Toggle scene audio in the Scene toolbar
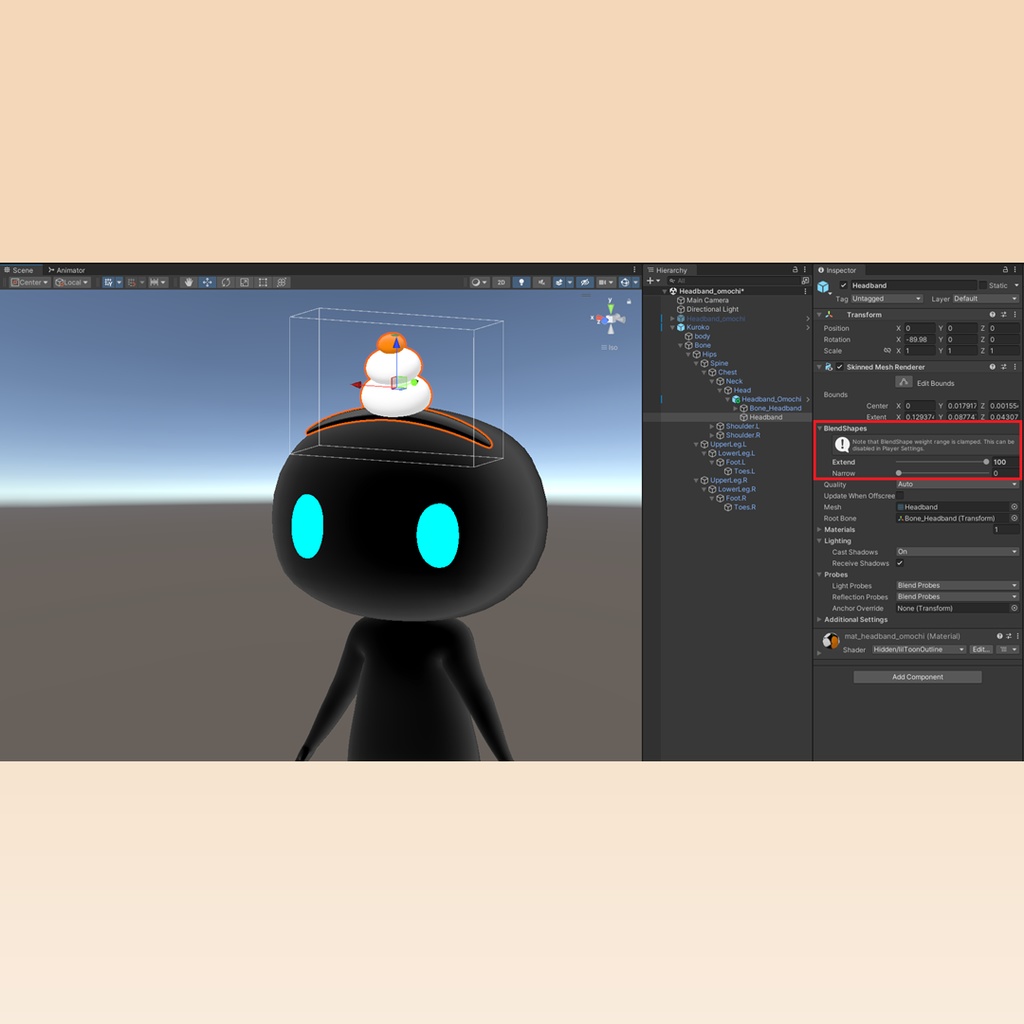The width and height of the screenshot is (1024, 1024). 541,282
